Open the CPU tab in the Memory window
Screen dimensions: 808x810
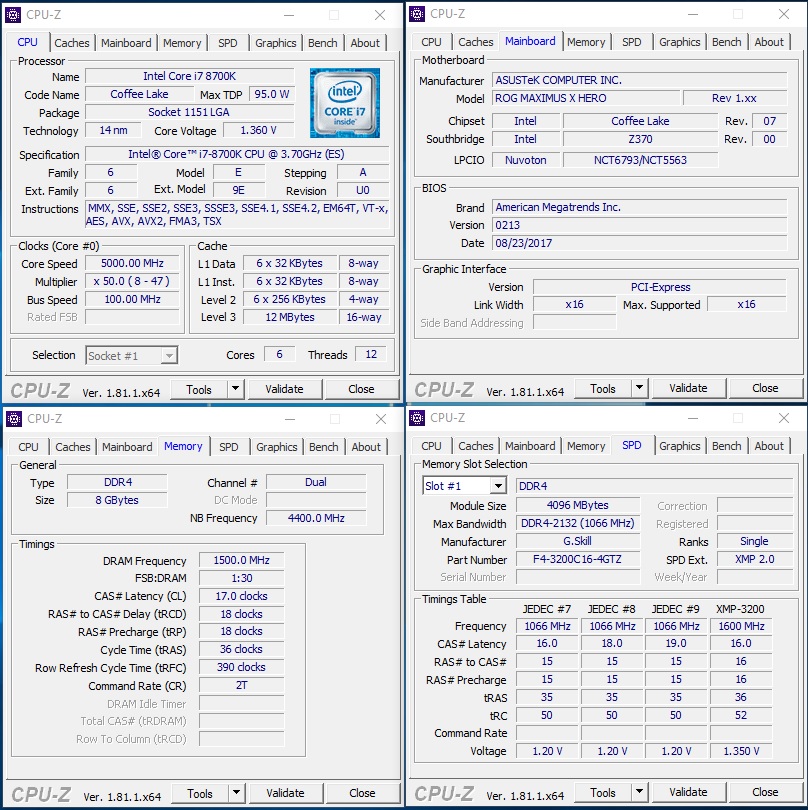28,447
